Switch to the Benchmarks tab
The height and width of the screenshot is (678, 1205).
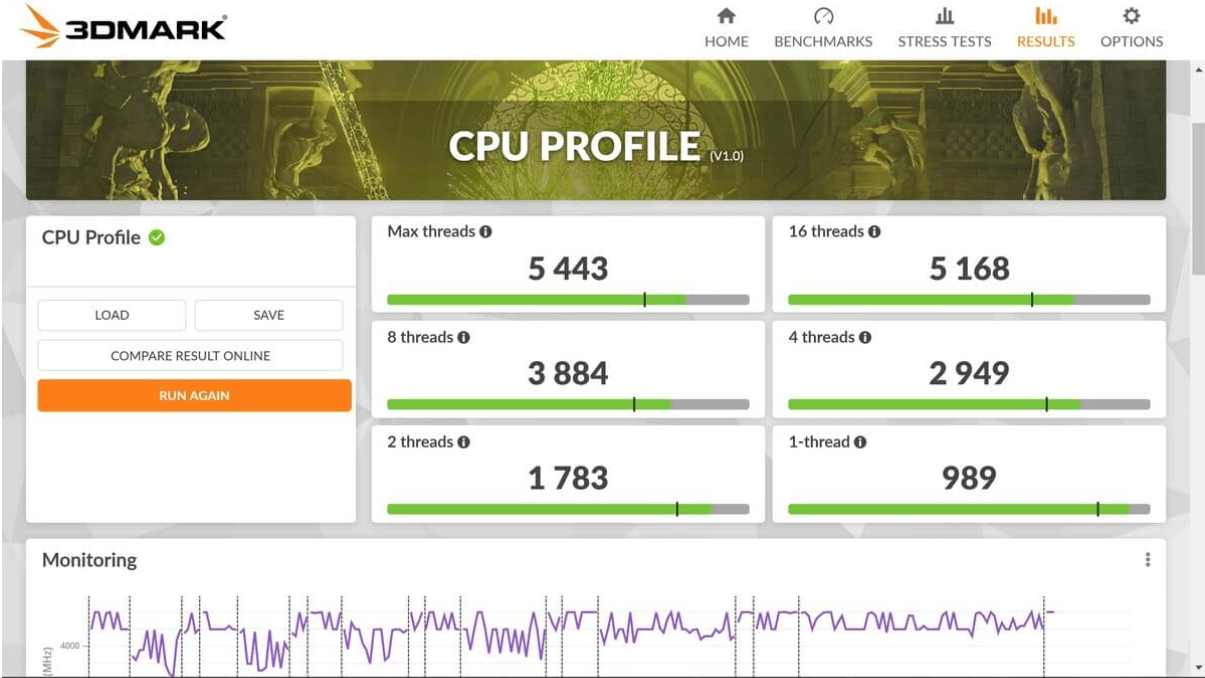coord(823,28)
